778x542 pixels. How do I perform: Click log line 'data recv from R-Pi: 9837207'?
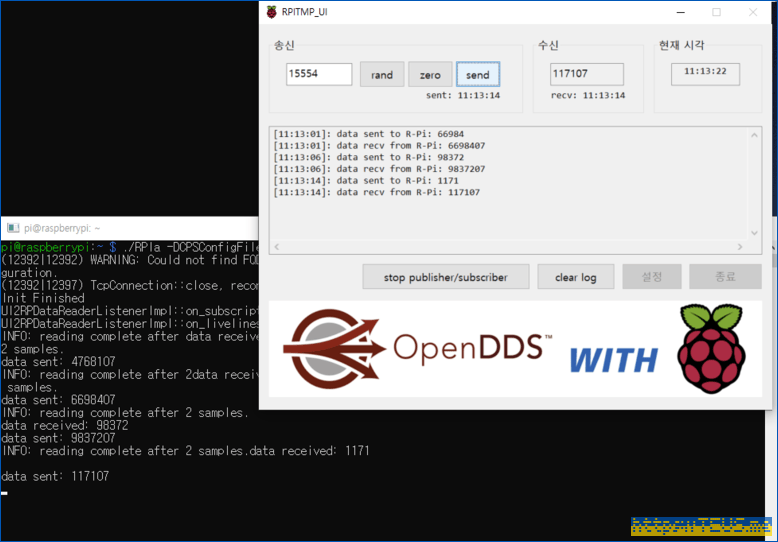click(379, 169)
